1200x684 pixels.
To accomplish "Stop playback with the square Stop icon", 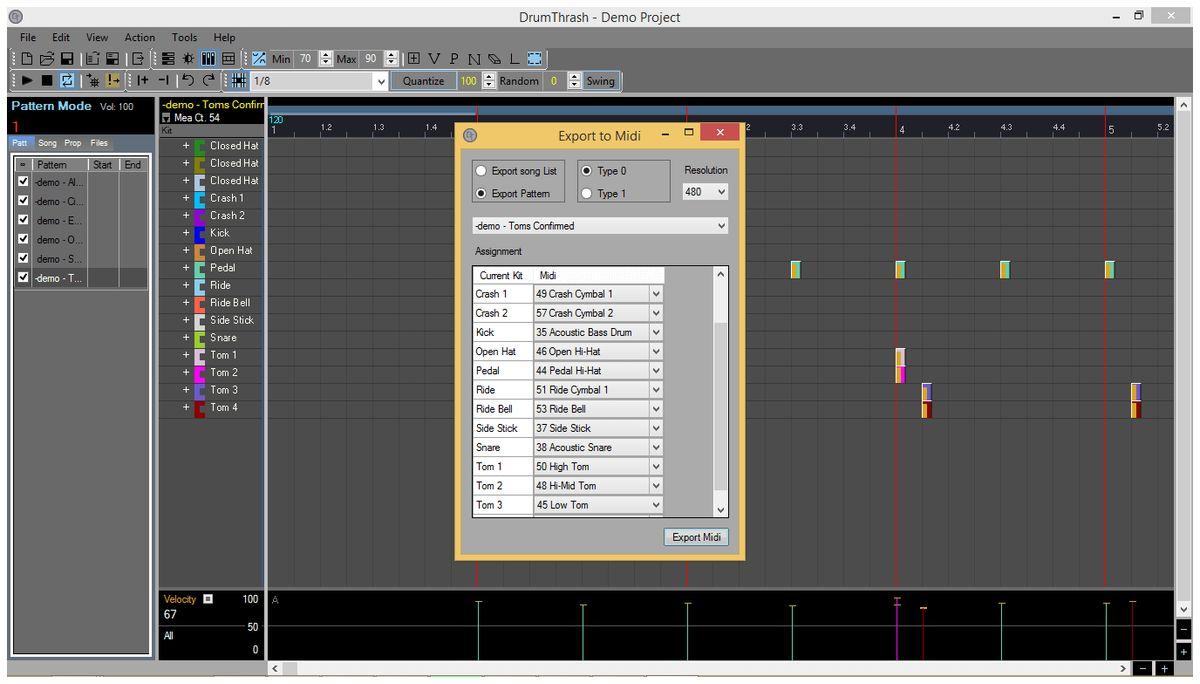I will pyautogui.click(x=47, y=81).
